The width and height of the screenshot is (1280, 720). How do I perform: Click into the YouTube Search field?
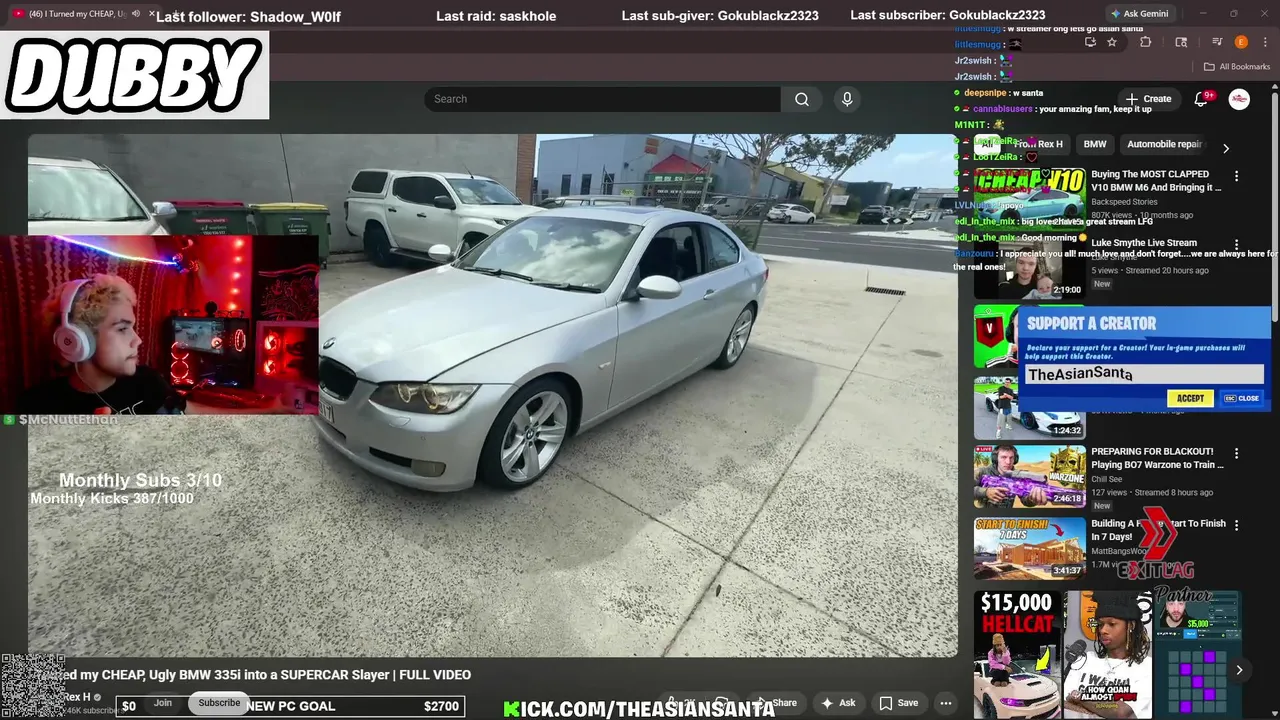pos(603,99)
